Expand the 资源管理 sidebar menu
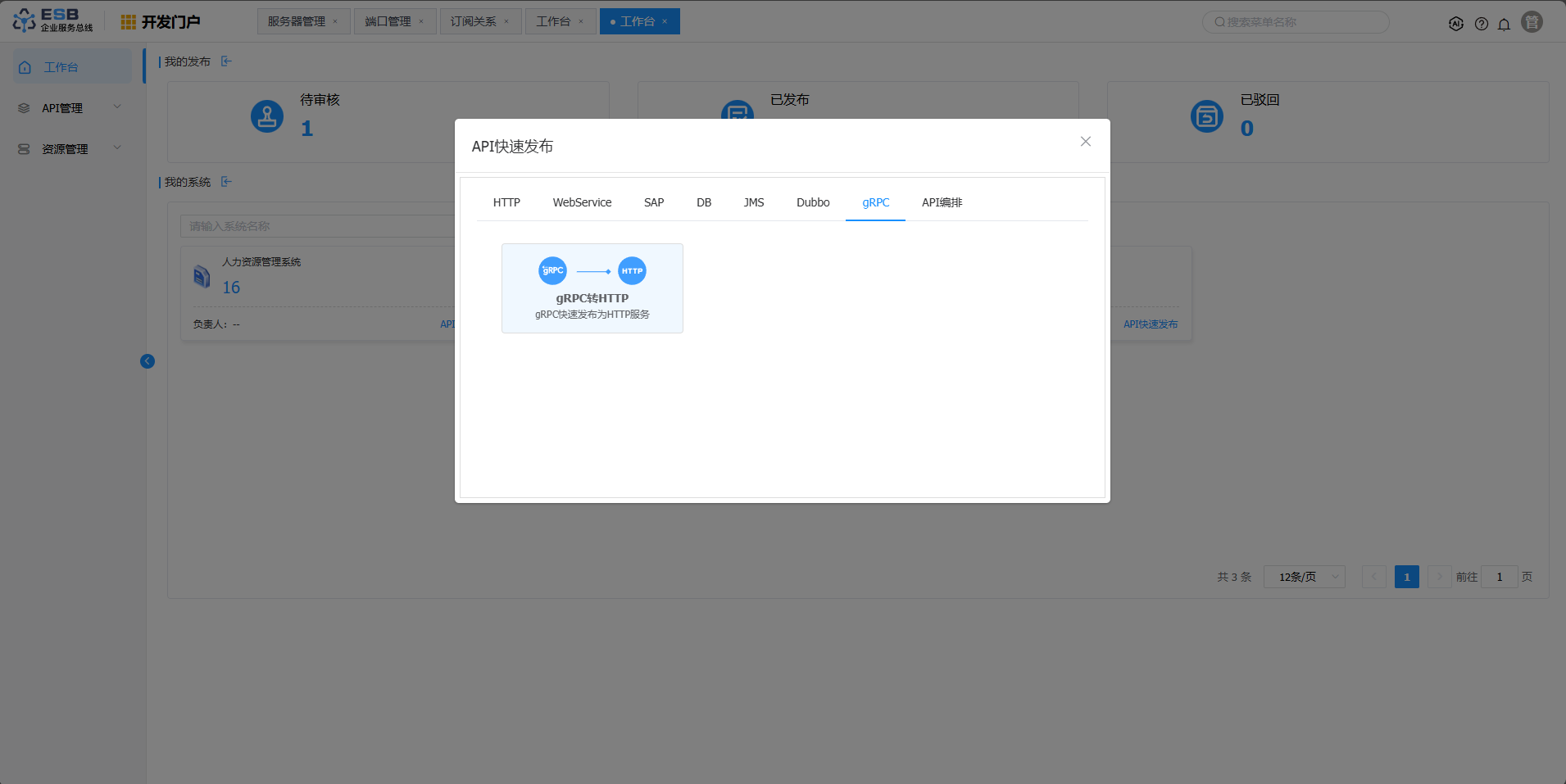Screen dimensions: 1566x784 tap(70, 149)
